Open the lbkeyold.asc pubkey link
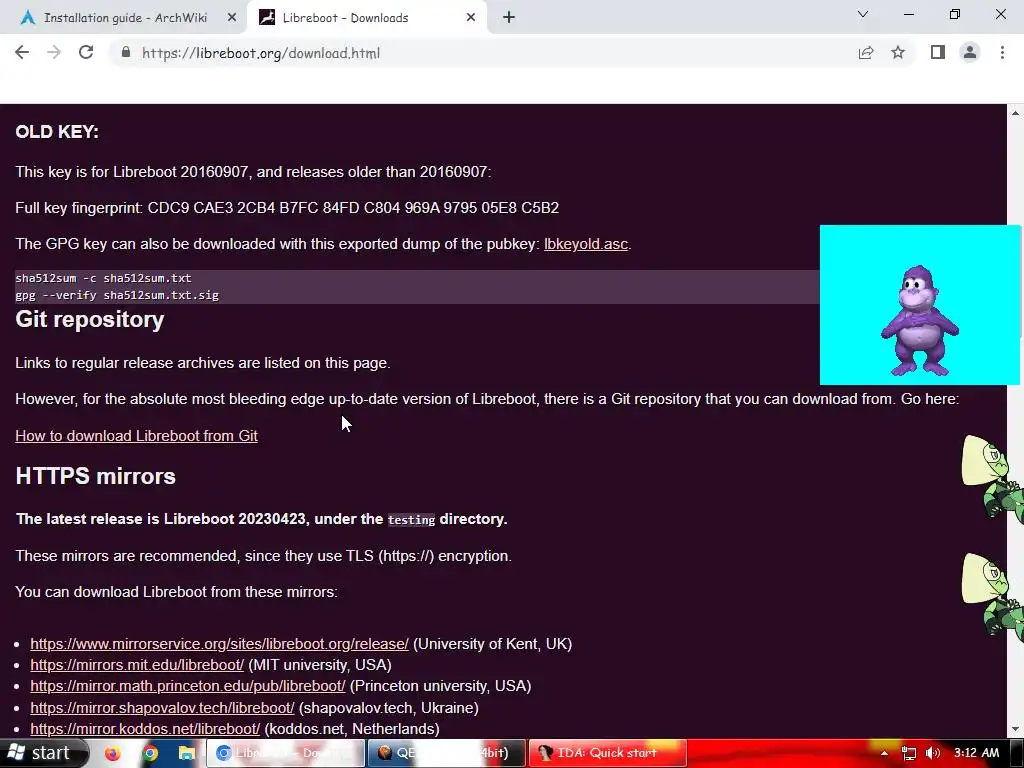The height and width of the screenshot is (768, 1024). pyautogui.click(x=586, y=244)
